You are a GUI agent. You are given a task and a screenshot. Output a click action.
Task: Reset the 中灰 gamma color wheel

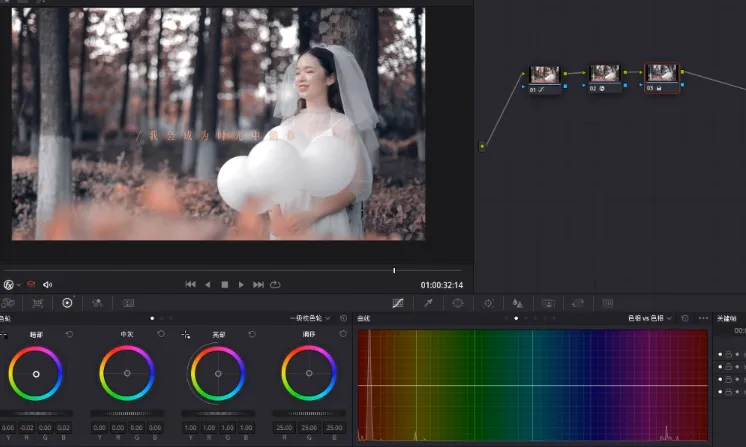coord(160,334)
